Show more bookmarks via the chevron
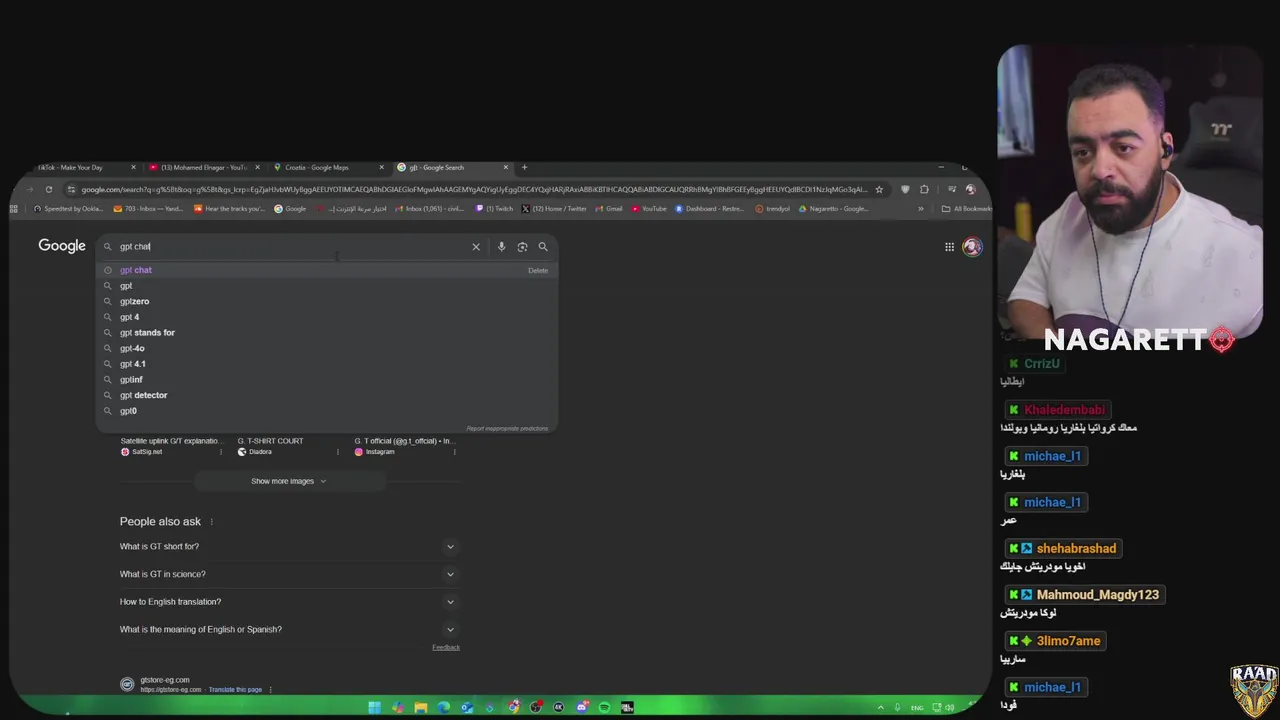Viewport: 1280px width, 720px height. click(x=920, y=209)
